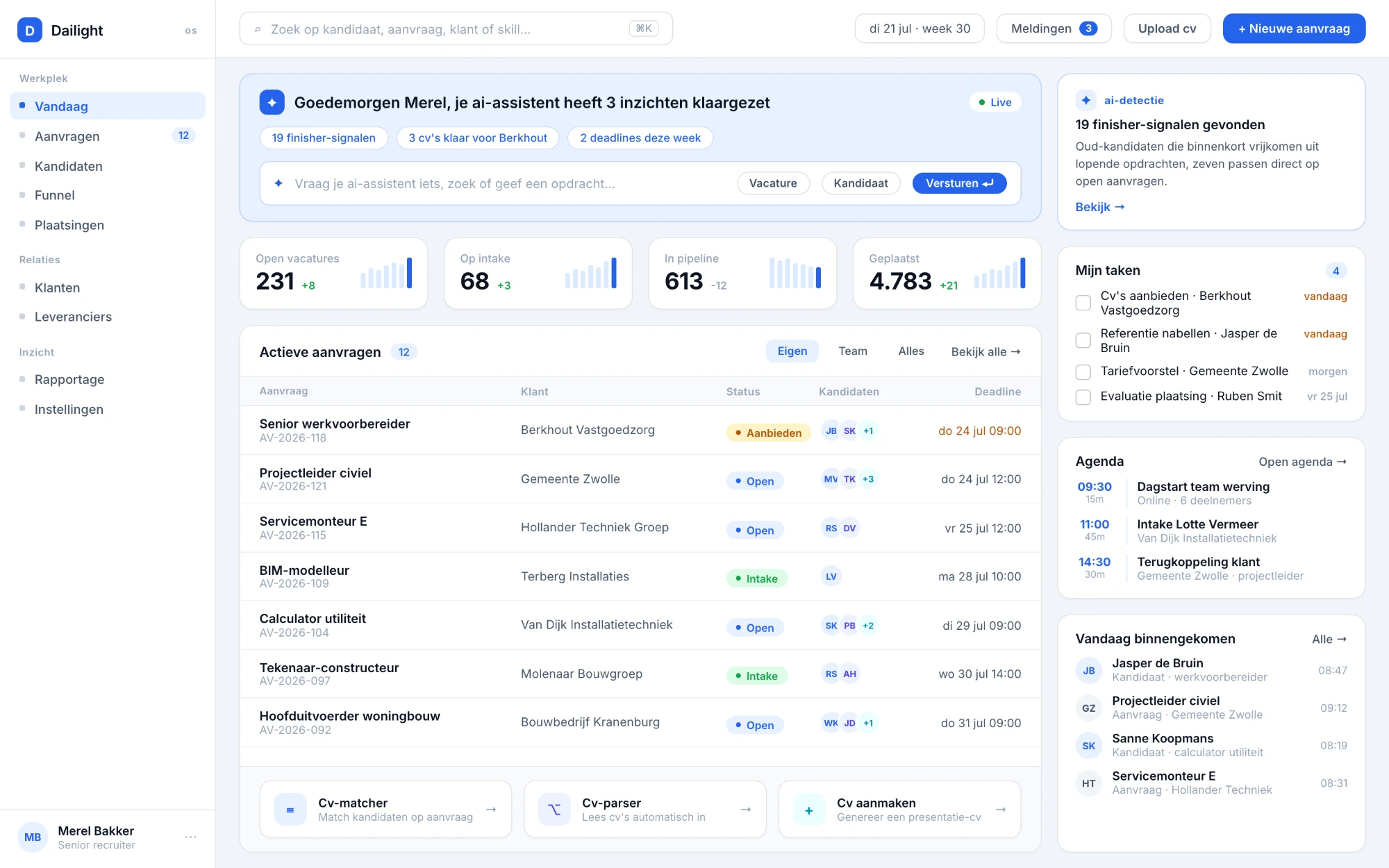Screen dimensions: 1389x868
Task: Click the Live status indicator
Action: (995, 102)
